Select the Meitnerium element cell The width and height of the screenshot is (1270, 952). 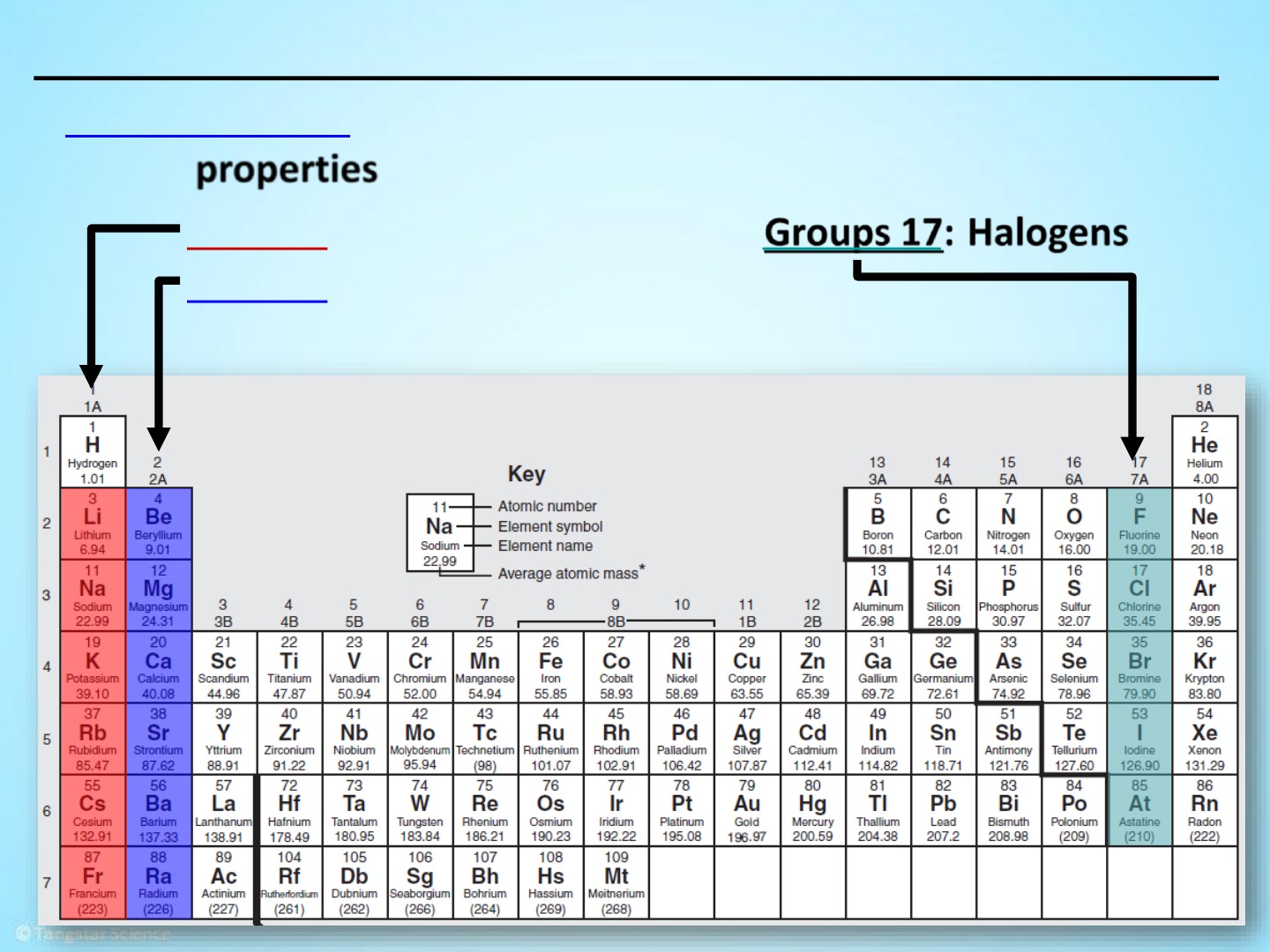[616, 882]
